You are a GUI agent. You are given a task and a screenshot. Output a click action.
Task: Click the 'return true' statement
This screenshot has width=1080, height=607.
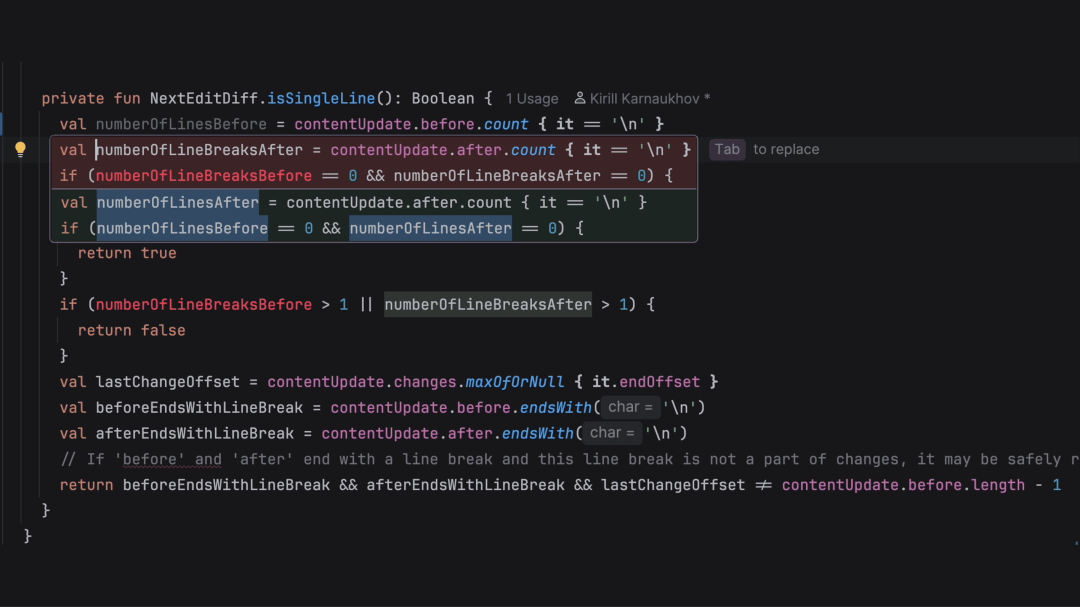point(127,253)
